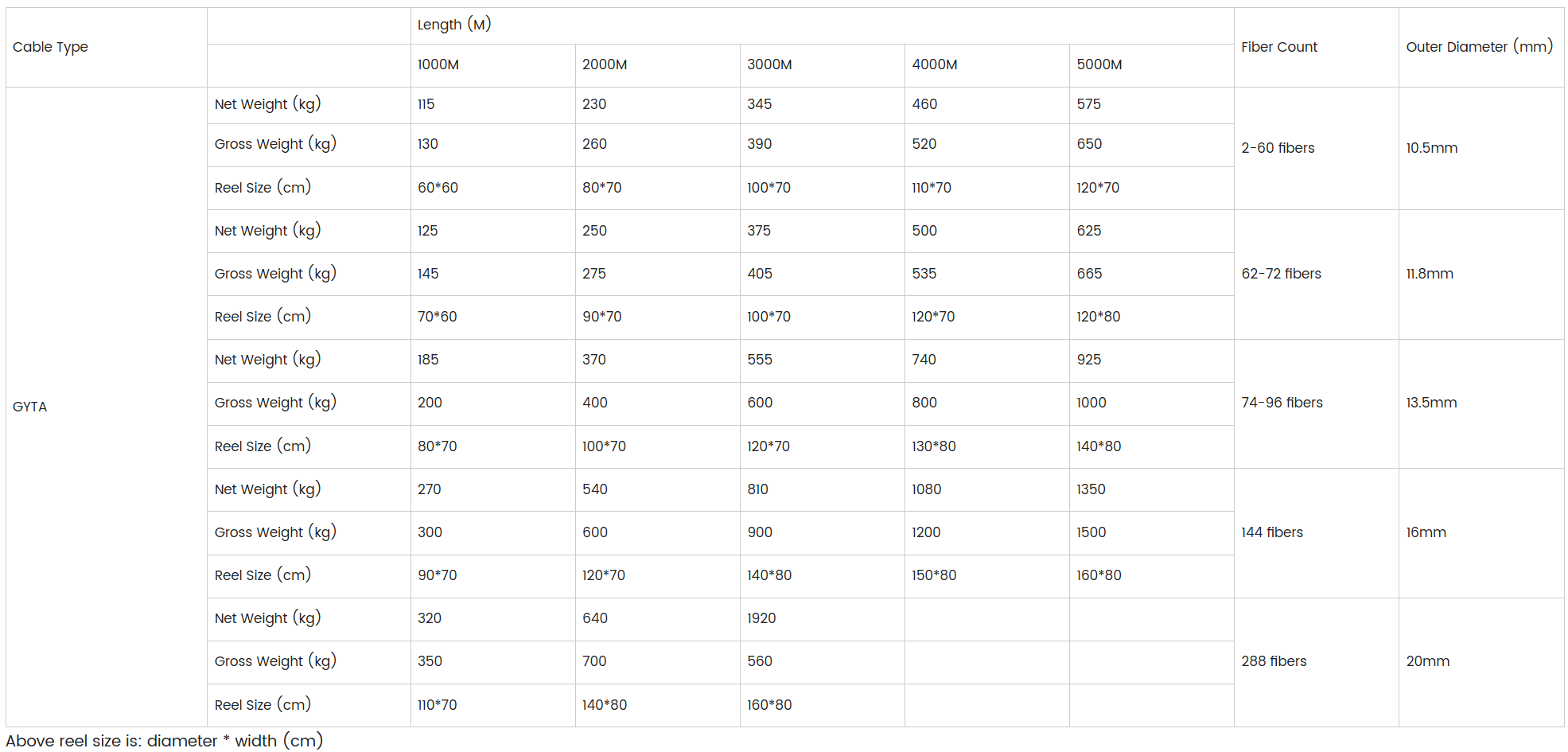Select the 2-60 fibers cell

tap(1316, 148)
